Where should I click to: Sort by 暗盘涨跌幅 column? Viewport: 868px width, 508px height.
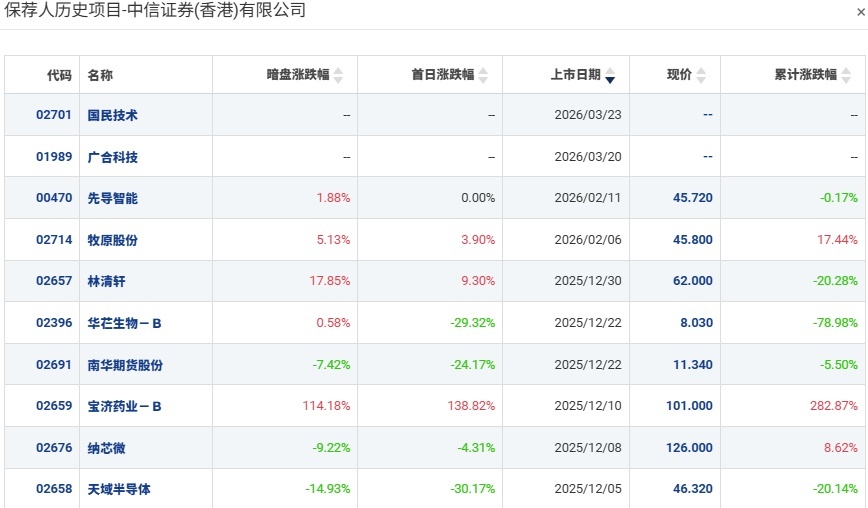[x=305, y=75]
